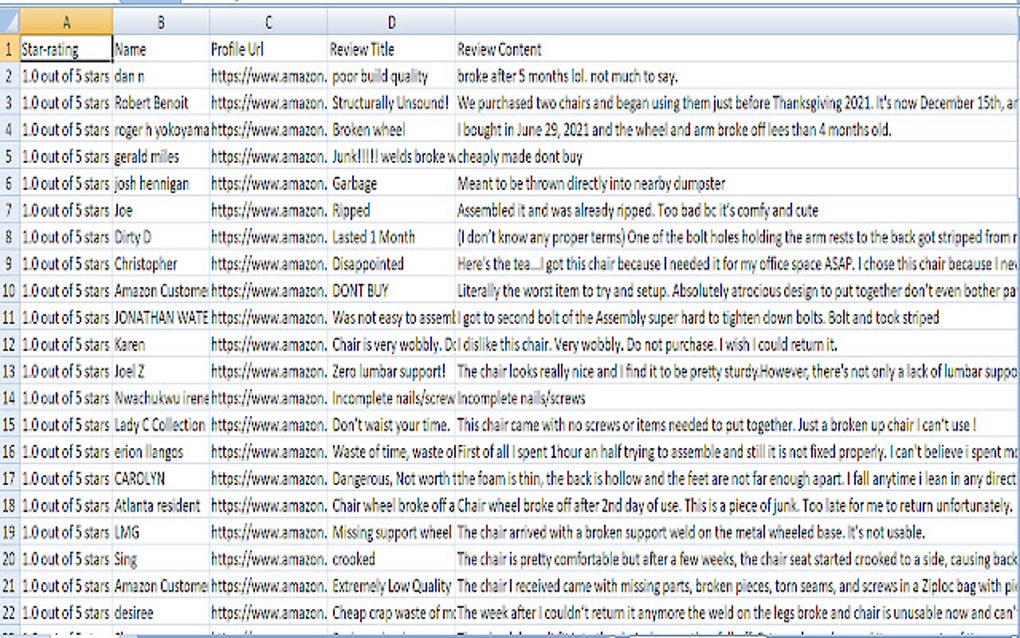Select column C header
The height and width of the screenshot is (638, 1020).
coord(268,22)
